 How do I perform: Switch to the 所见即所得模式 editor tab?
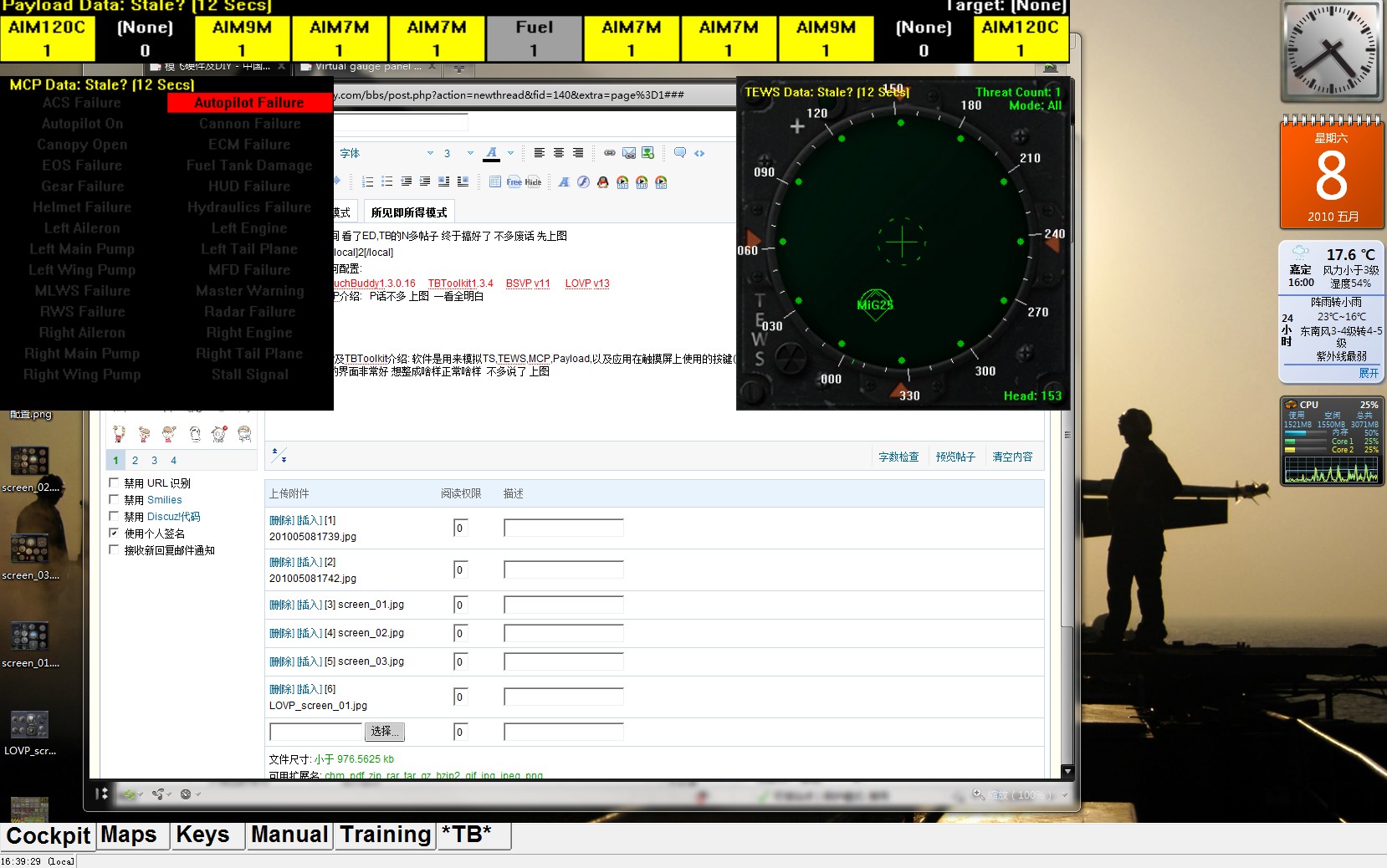(409, 212)
